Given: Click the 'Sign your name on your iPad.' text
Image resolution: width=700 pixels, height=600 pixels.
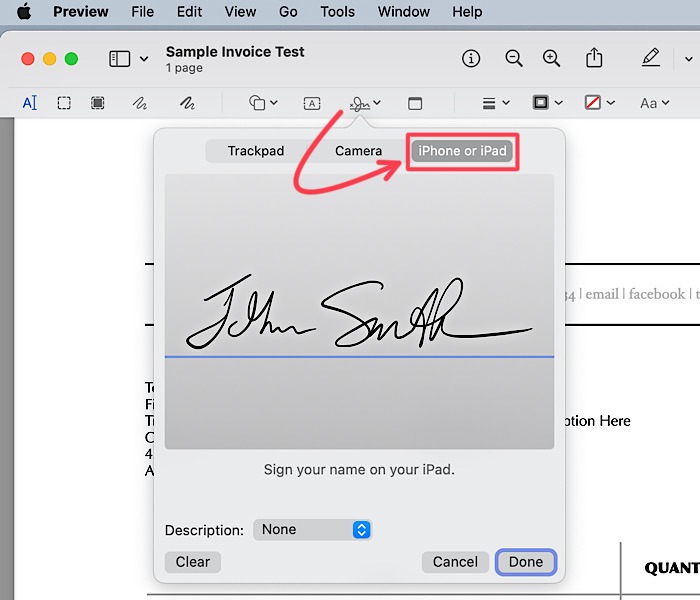Looking at the screenshot, I should tap(359, 470).
